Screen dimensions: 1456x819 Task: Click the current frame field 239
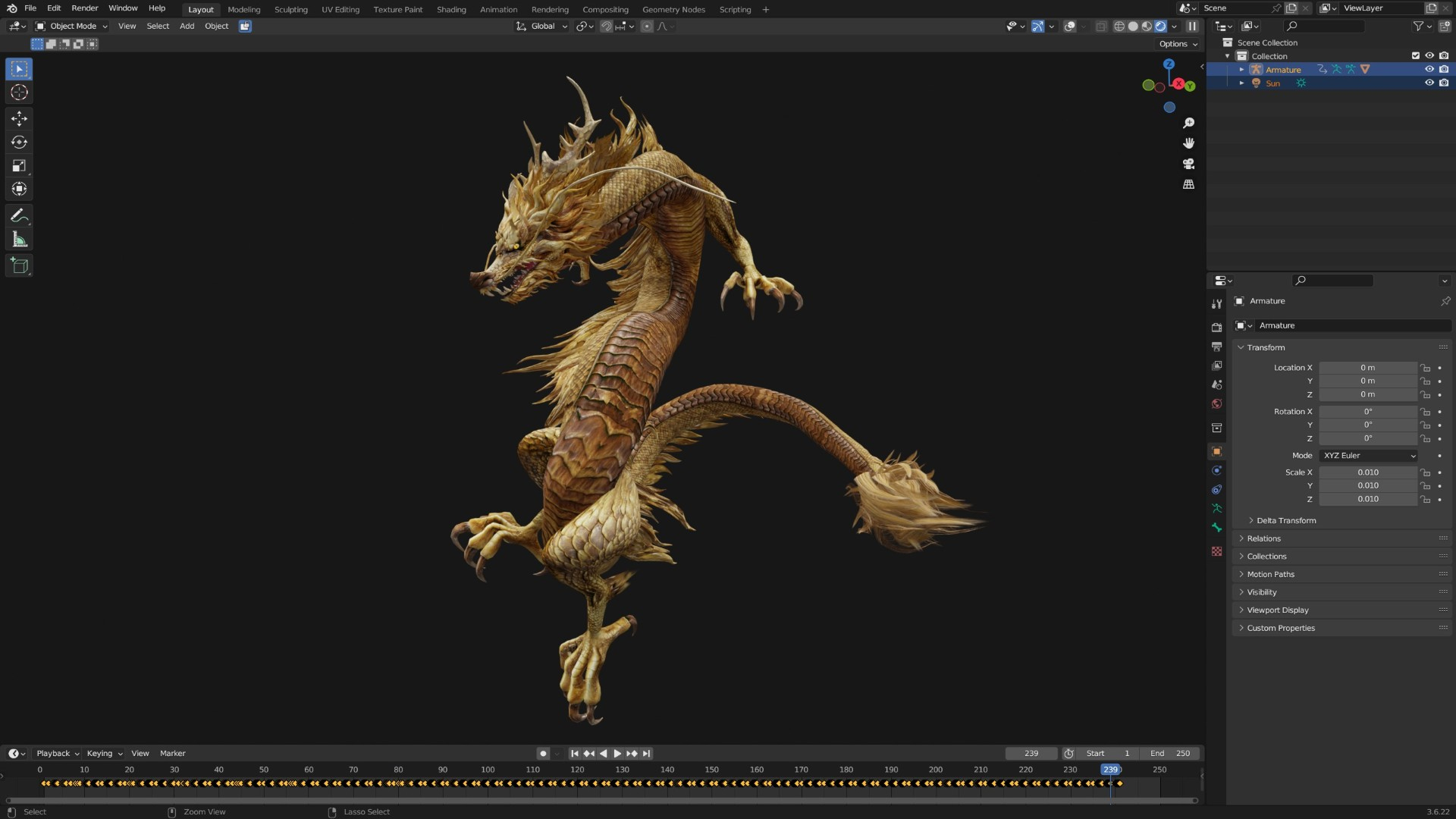pyautogui.click(x=1031, y=753)
